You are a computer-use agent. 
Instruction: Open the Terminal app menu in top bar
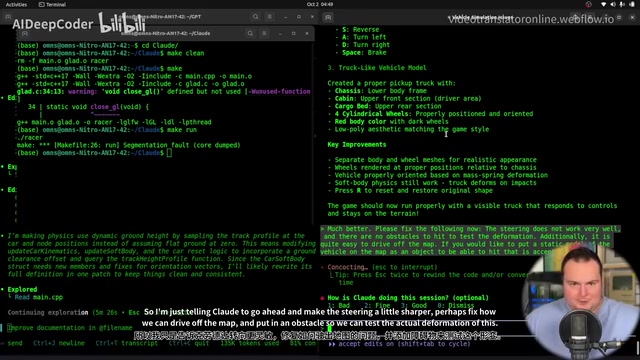pos(52,4)
